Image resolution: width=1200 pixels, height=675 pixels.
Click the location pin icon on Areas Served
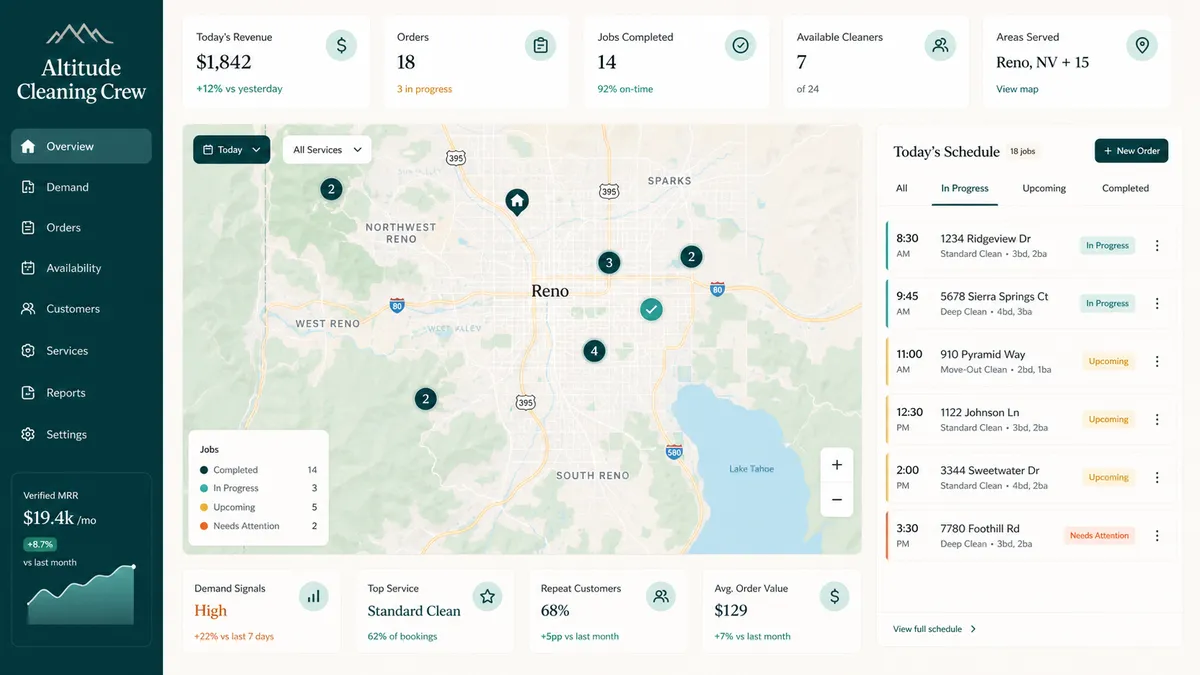pos(1141,45)
